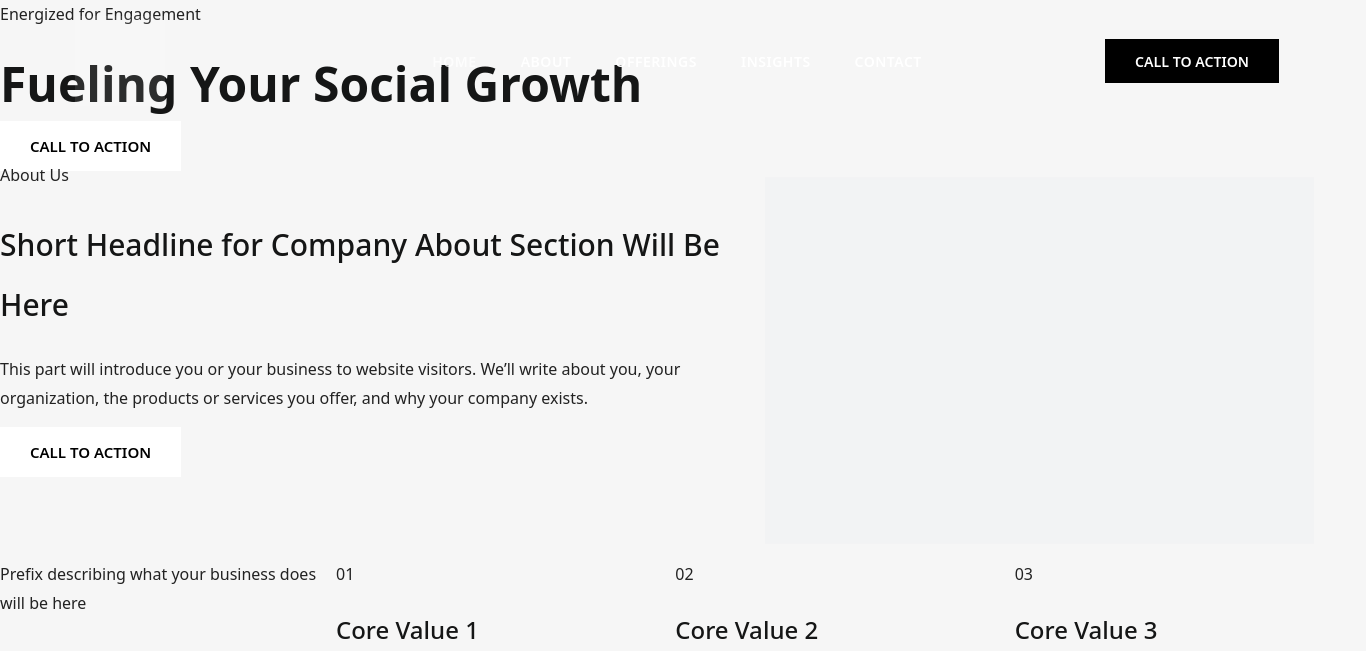
Task: Click Call to Action under the about paragraph
Action: [90, 452]
